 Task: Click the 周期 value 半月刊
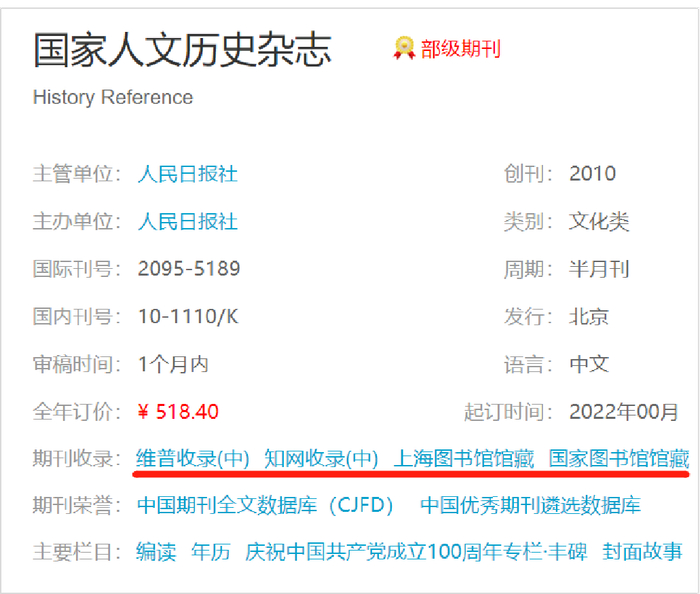(599, 269)
